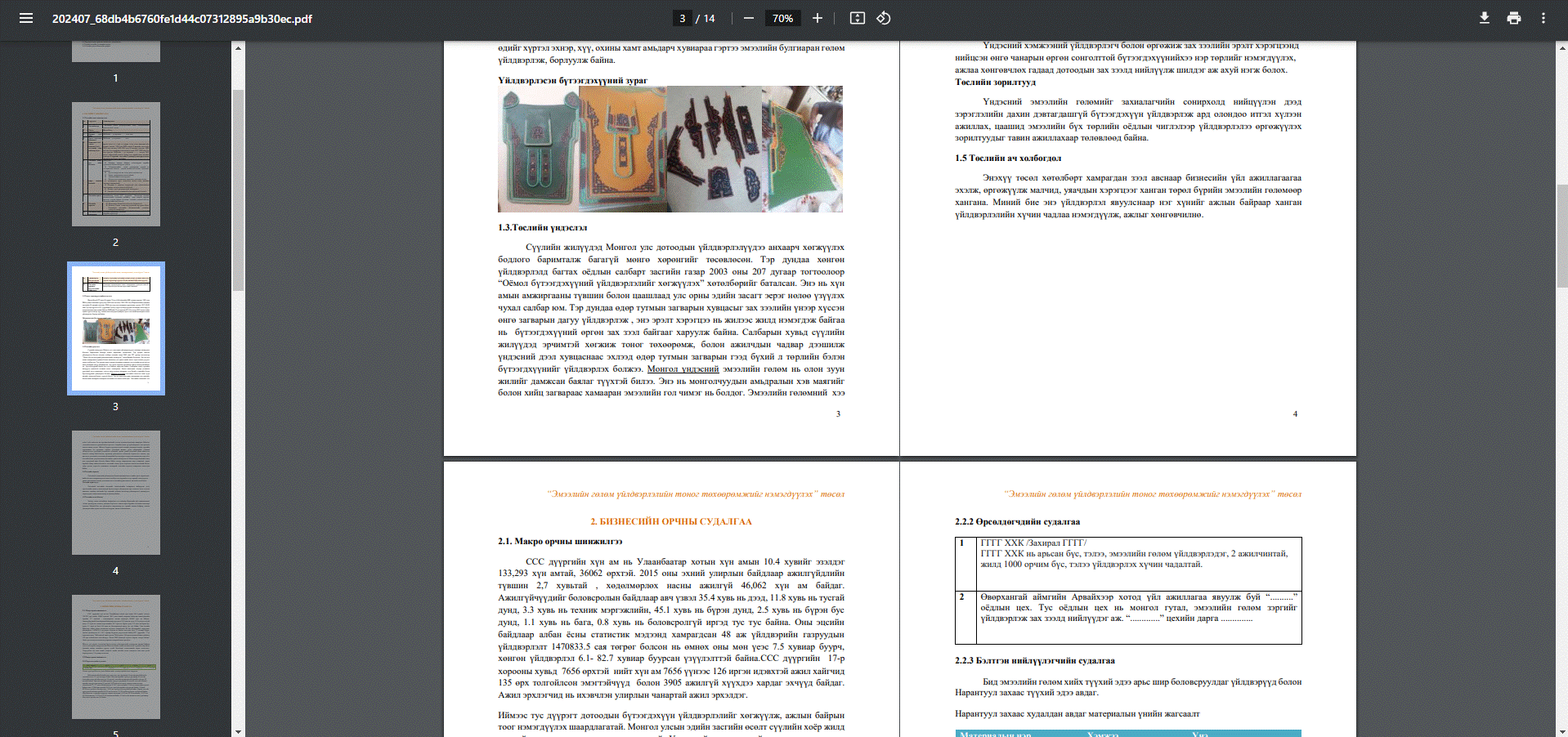The height and width of the screenshot is (737, 1568).
Task: Click heading '1.3.Төслийн үндэслэл'
Action: click(x=542, y=227)
